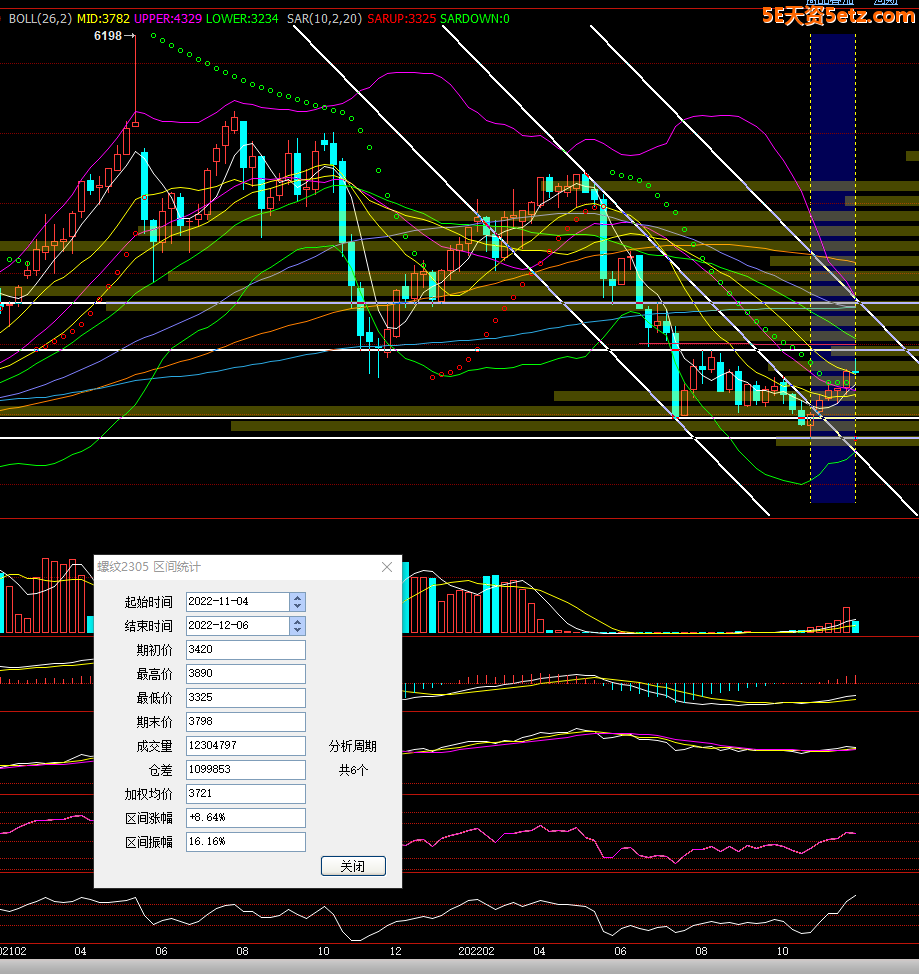Click the SARDOWN:0 indicator value
Viewport: 919px width, 974px height.
pos(475,19)
